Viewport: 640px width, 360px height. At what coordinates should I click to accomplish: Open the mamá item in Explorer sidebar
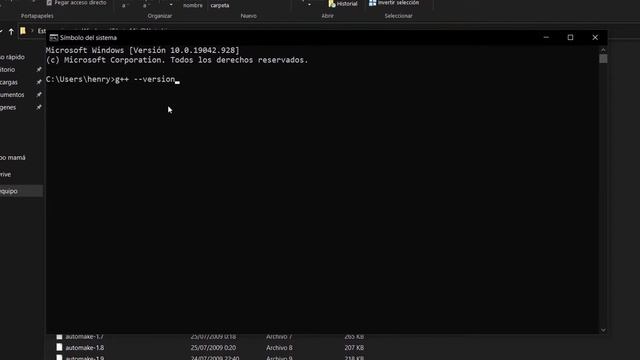click(13, 158)
